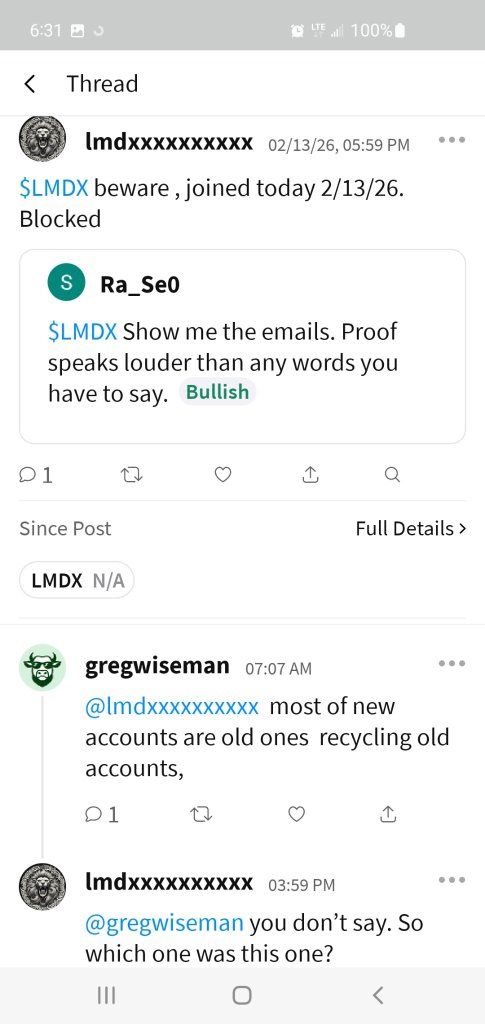The width and height of the screenshot is (485, 1024).
Task: Tap the LMDX N/A ticker chip
Action: click(x=77, y=580)
